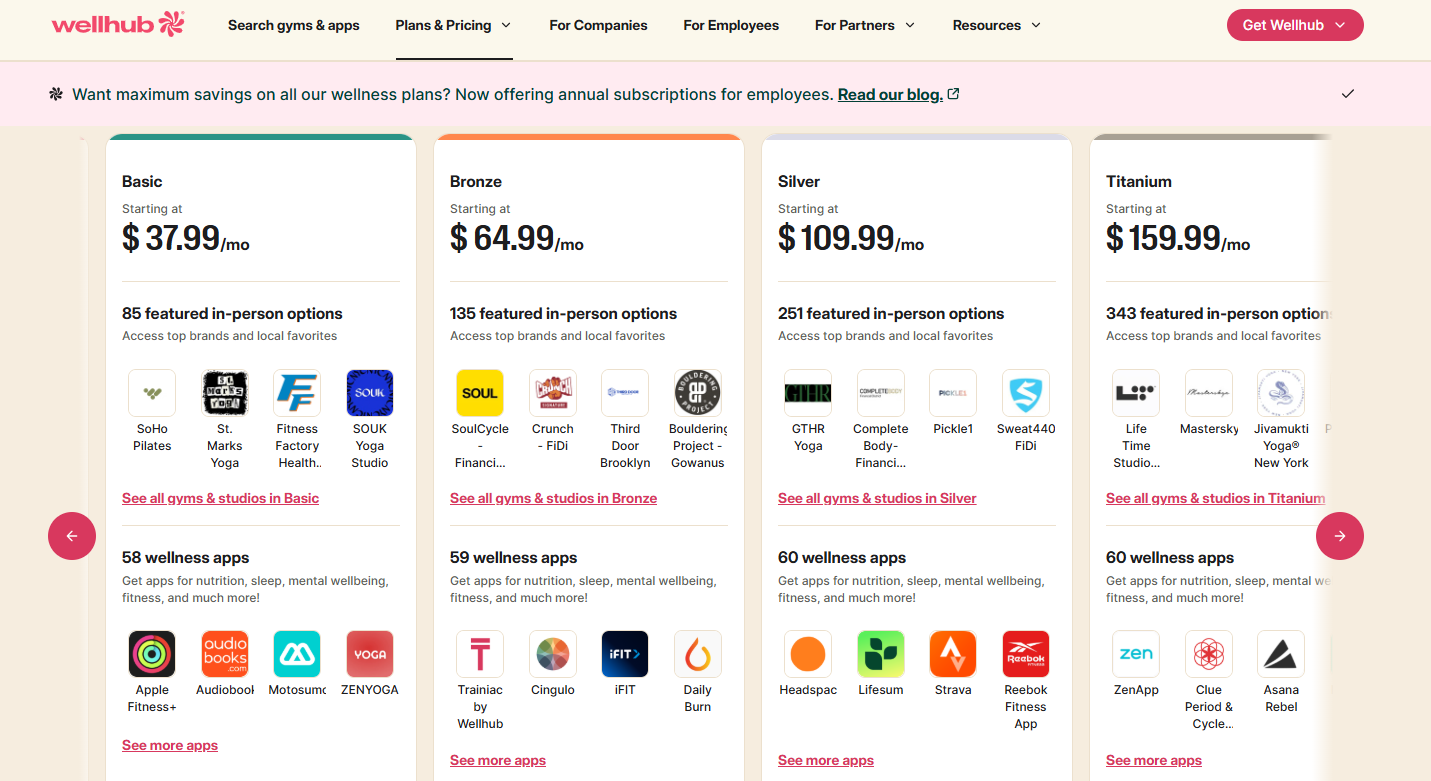Select the St. Marks Yoga logo
Viewport: 1431px width, 781px height.
(x=225, y=393)
